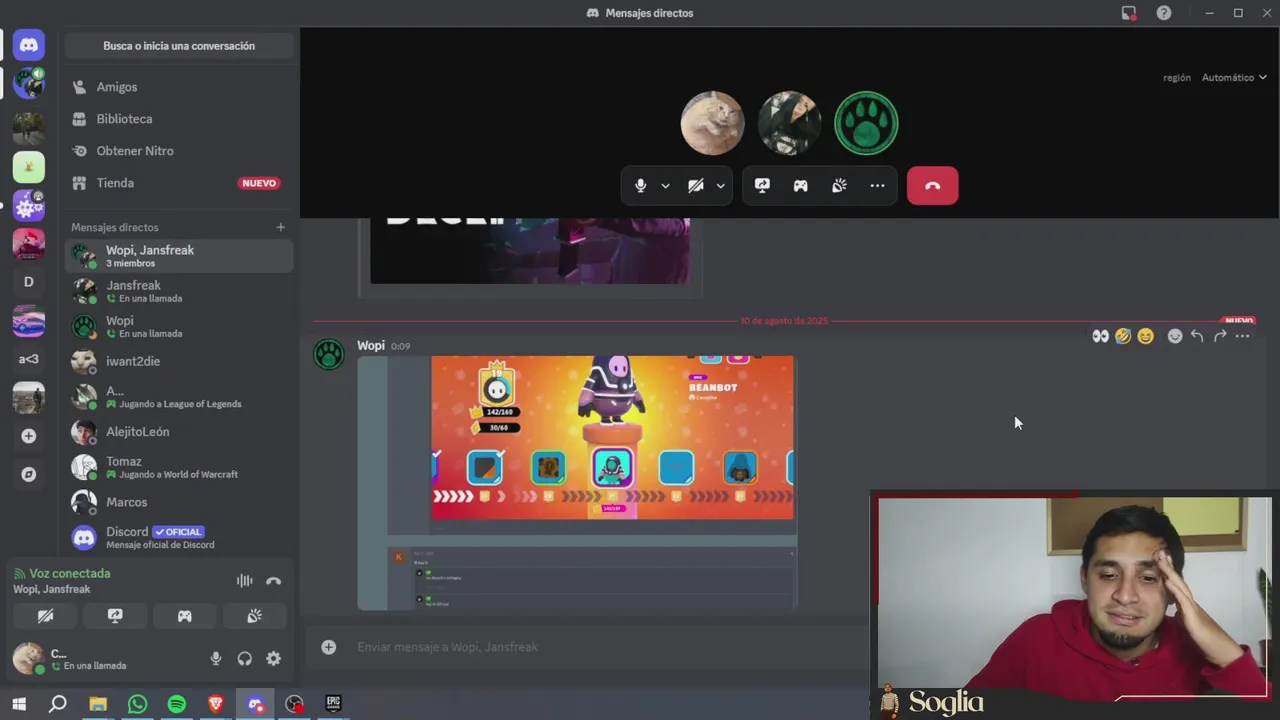1280x720 pixels.
Task: Open noise suppression icon in voice panel
Action: (244, 581)
